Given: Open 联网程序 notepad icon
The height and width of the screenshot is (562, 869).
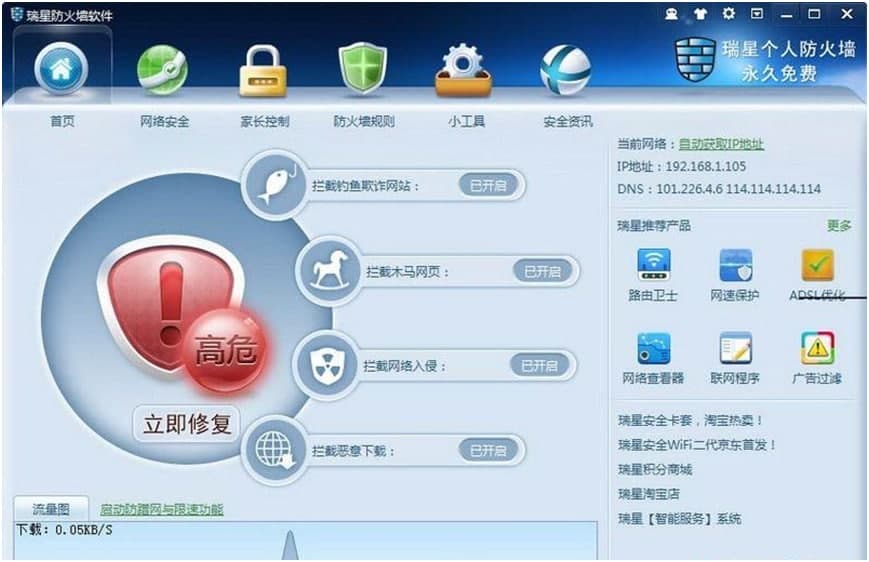Looking at the screenshot, I should click(735, 349).
